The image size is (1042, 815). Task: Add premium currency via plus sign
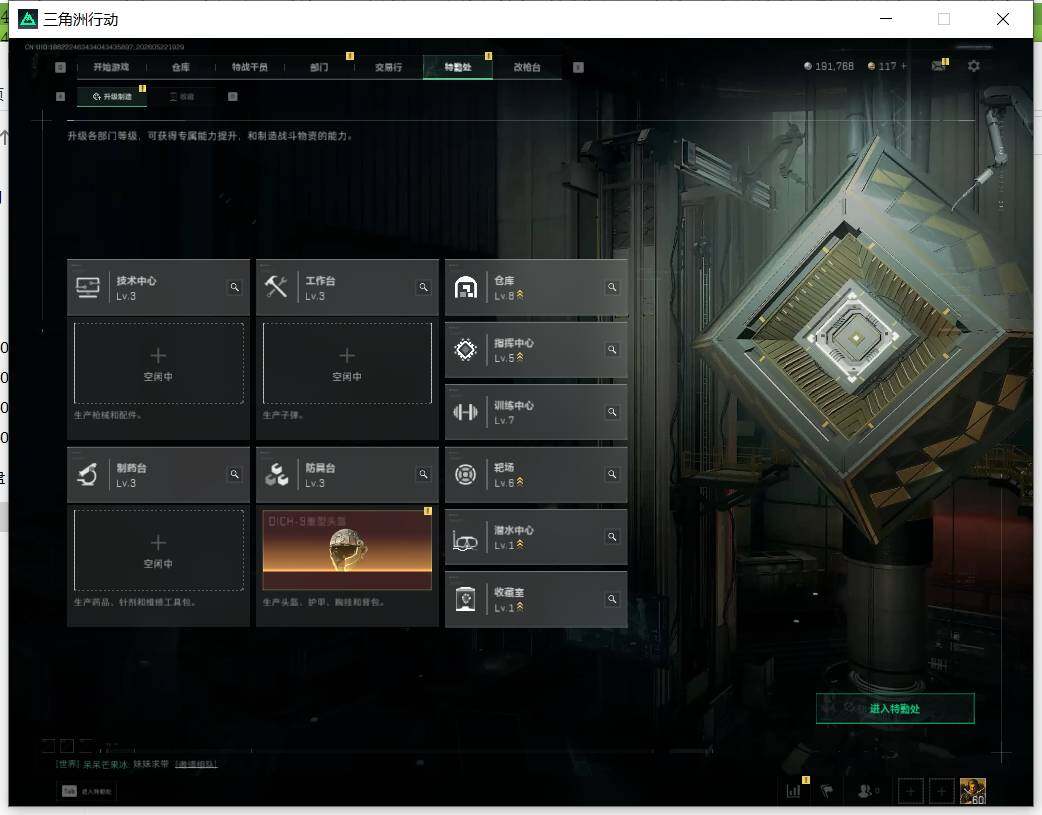click(x=904, y=66)
